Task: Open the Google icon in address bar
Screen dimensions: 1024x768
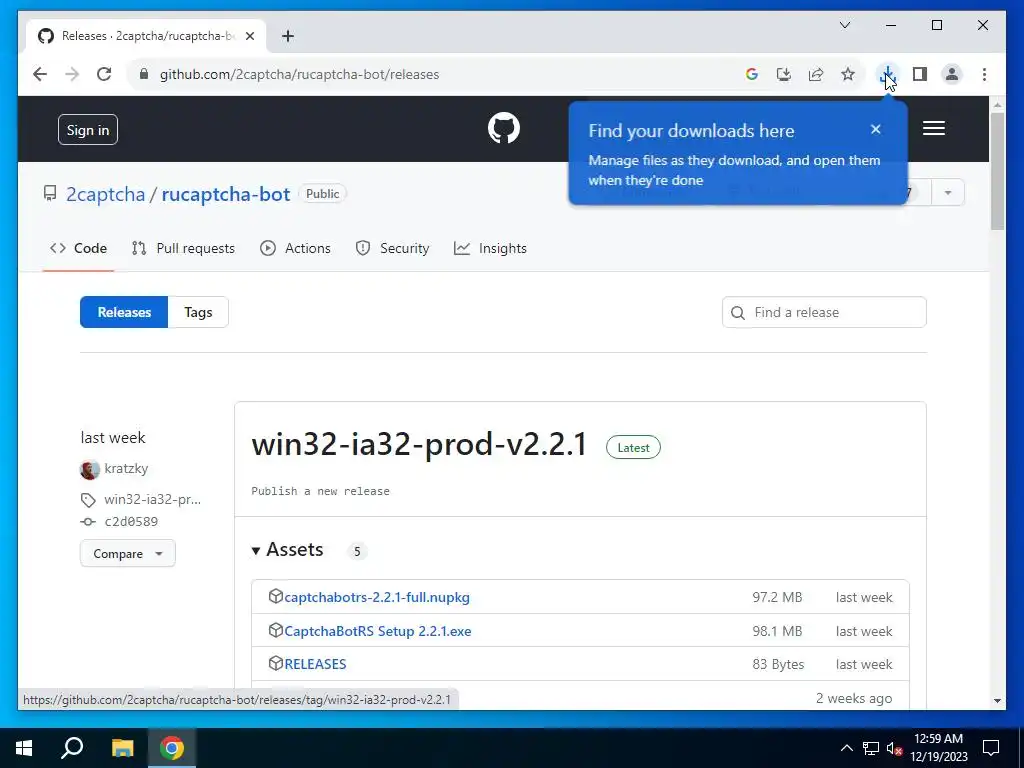Action: pos(752,74)
